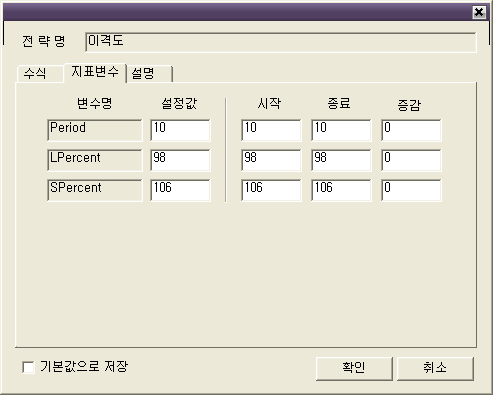Click the SPercent 증감 value field
Image resolution: width=493 pixels, height=395 pixels.
(411, 190)
